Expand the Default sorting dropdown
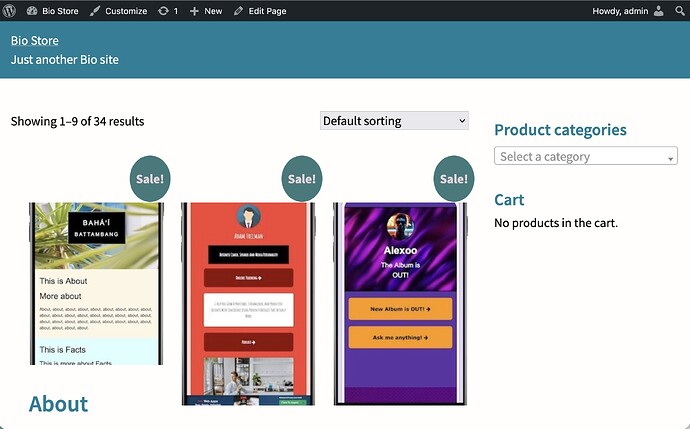The image size is (690, 429). coord(394,121)
